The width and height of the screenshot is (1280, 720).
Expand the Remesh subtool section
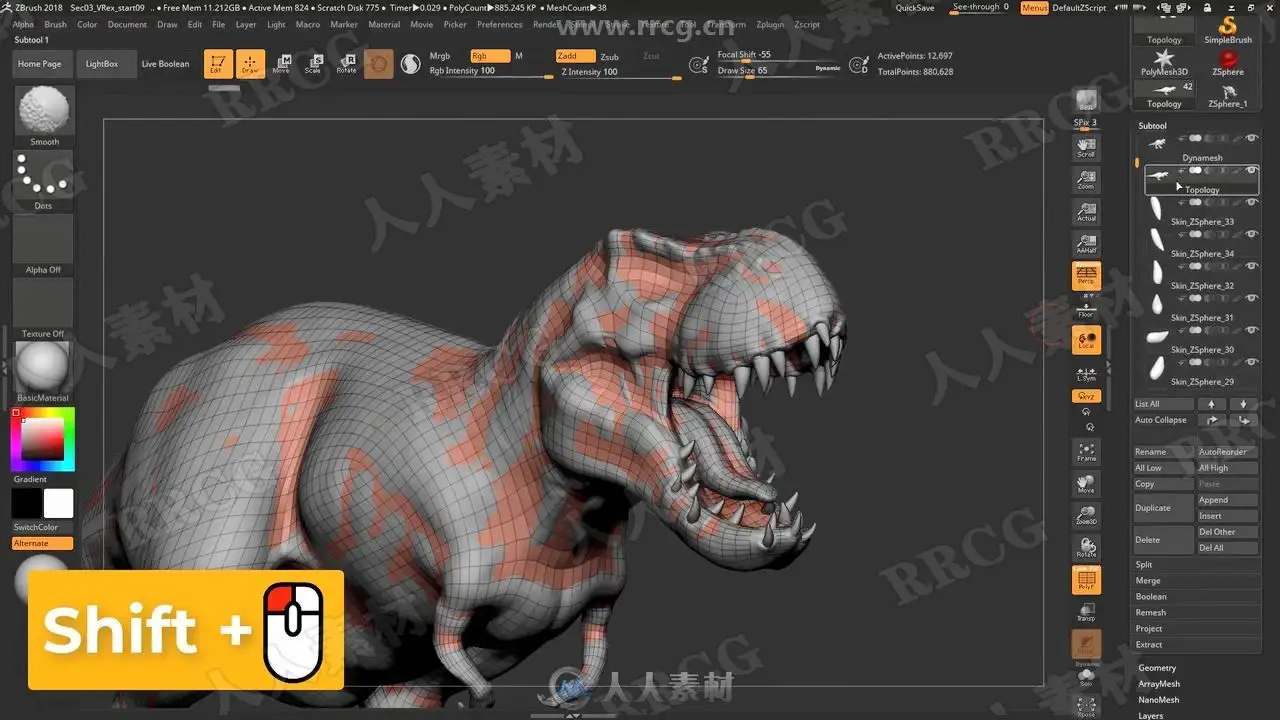click(x=1151, y=613)
